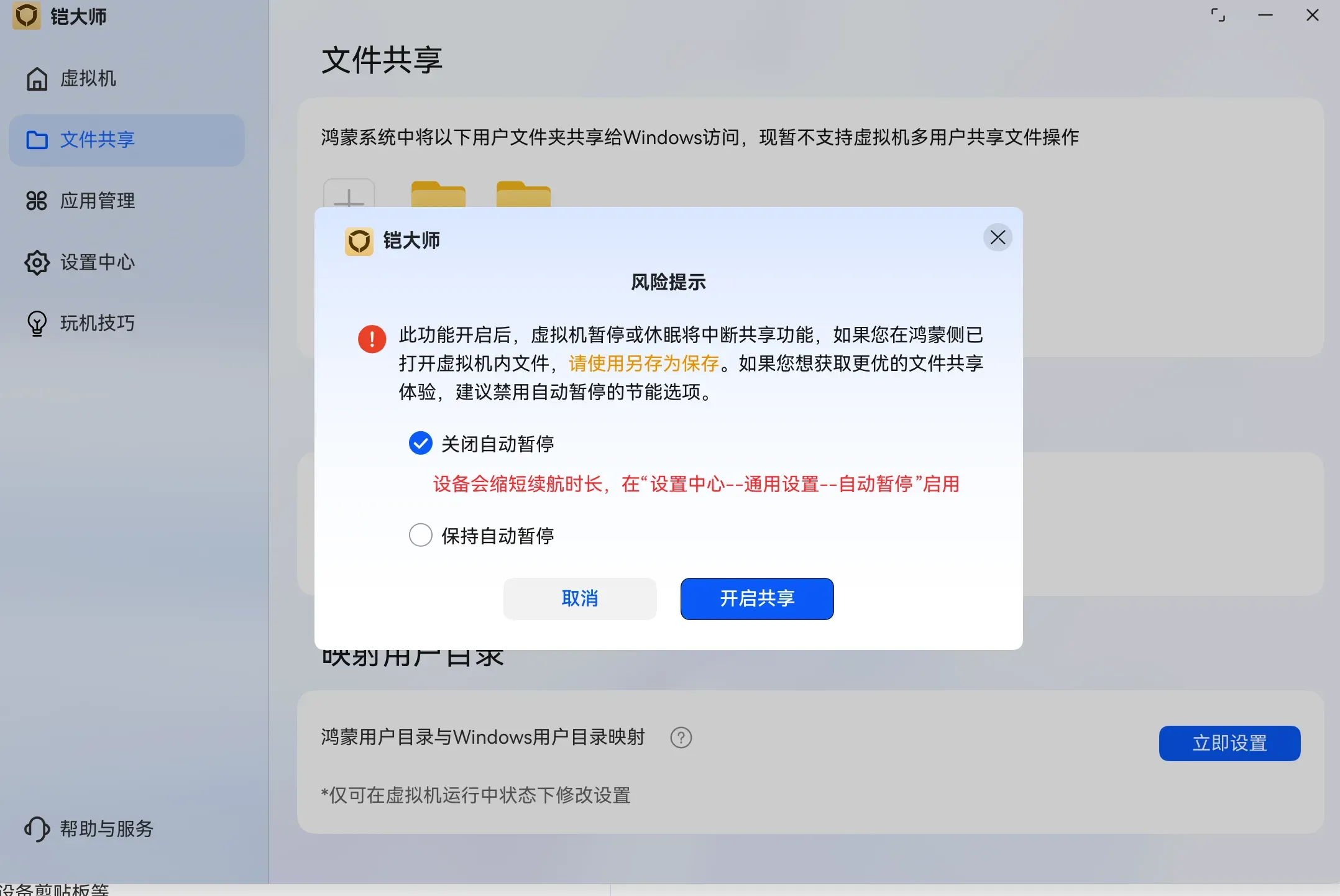The width and height of the screenshot is (1340, 896).
Task: Select 文件共享 in the sidebar
Action: 127,140
